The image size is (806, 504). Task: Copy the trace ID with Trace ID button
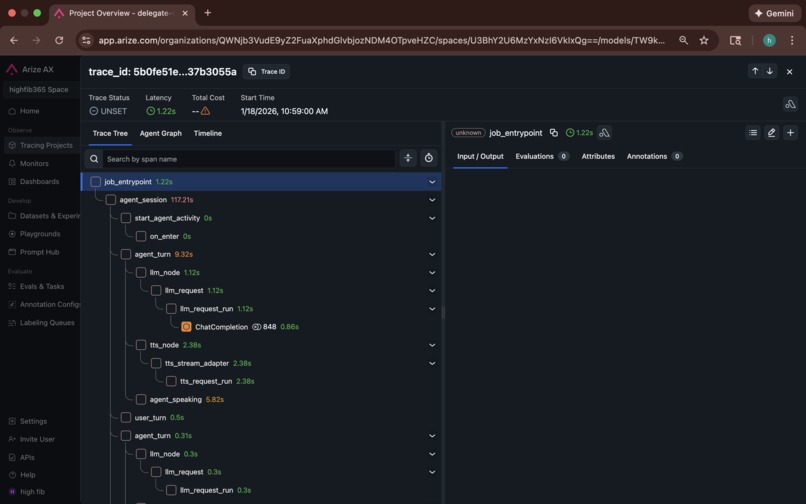click(266, 71)
